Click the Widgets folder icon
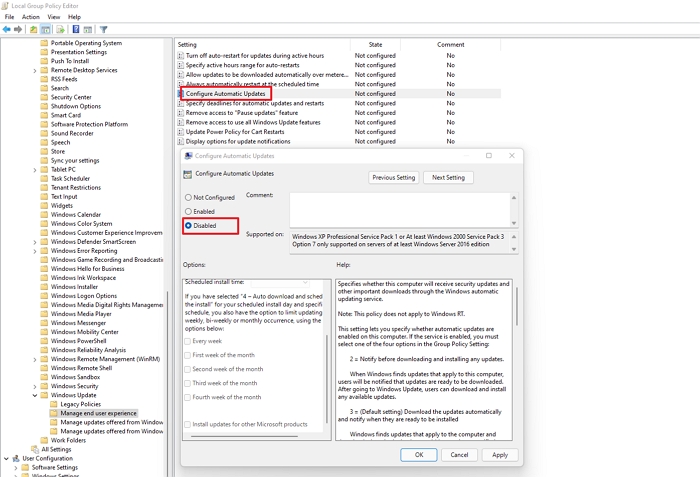 click(44, 205)
